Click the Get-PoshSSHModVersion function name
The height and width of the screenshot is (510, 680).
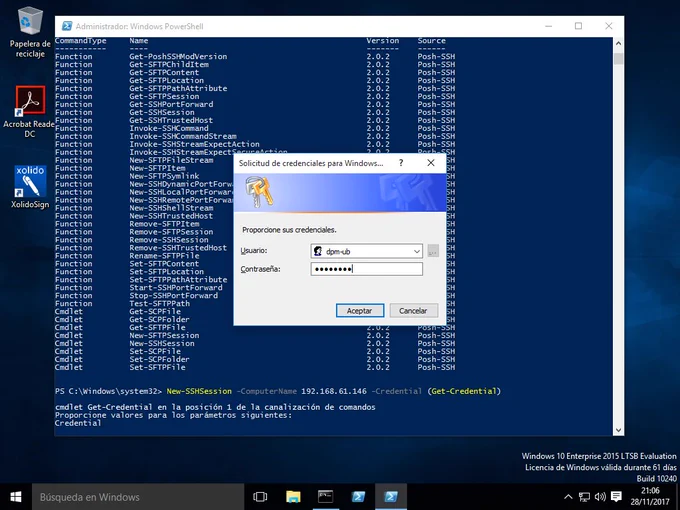point(178,56)
